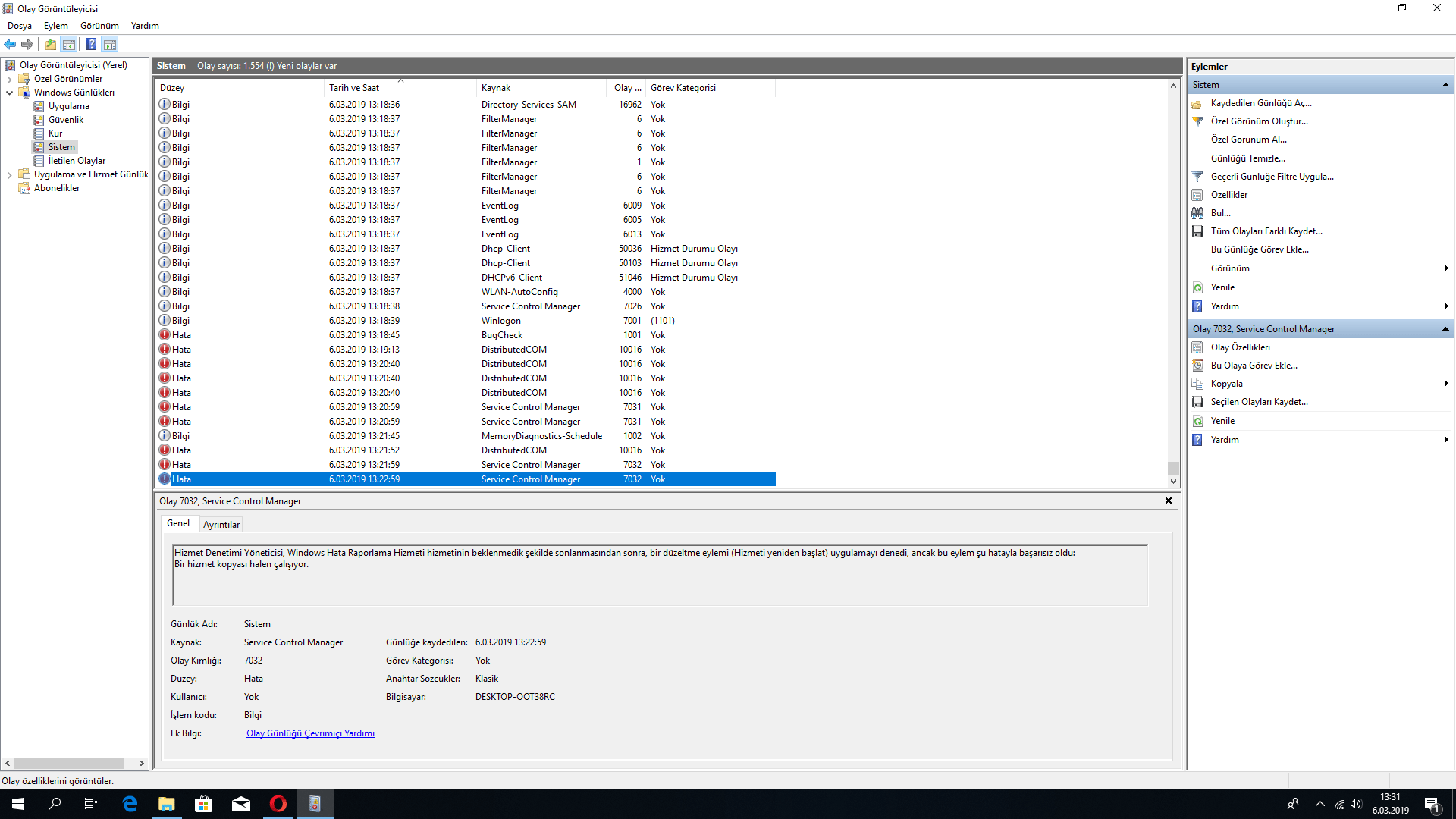1456x819 pixels.
Task: Select the Güvenlik log in the tree
Action: [x=66, y=120]
